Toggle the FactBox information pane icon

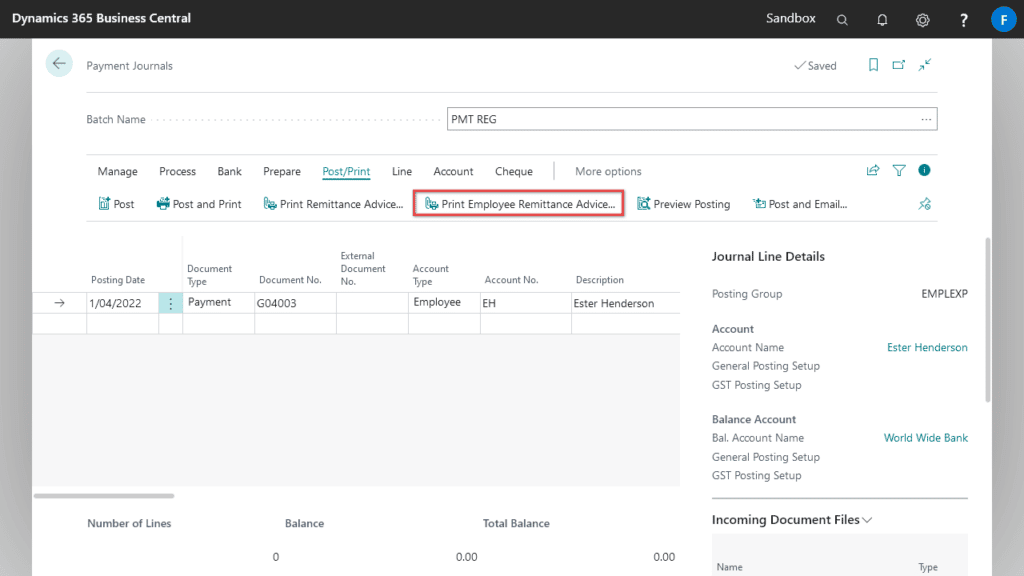tap(925, 171)
